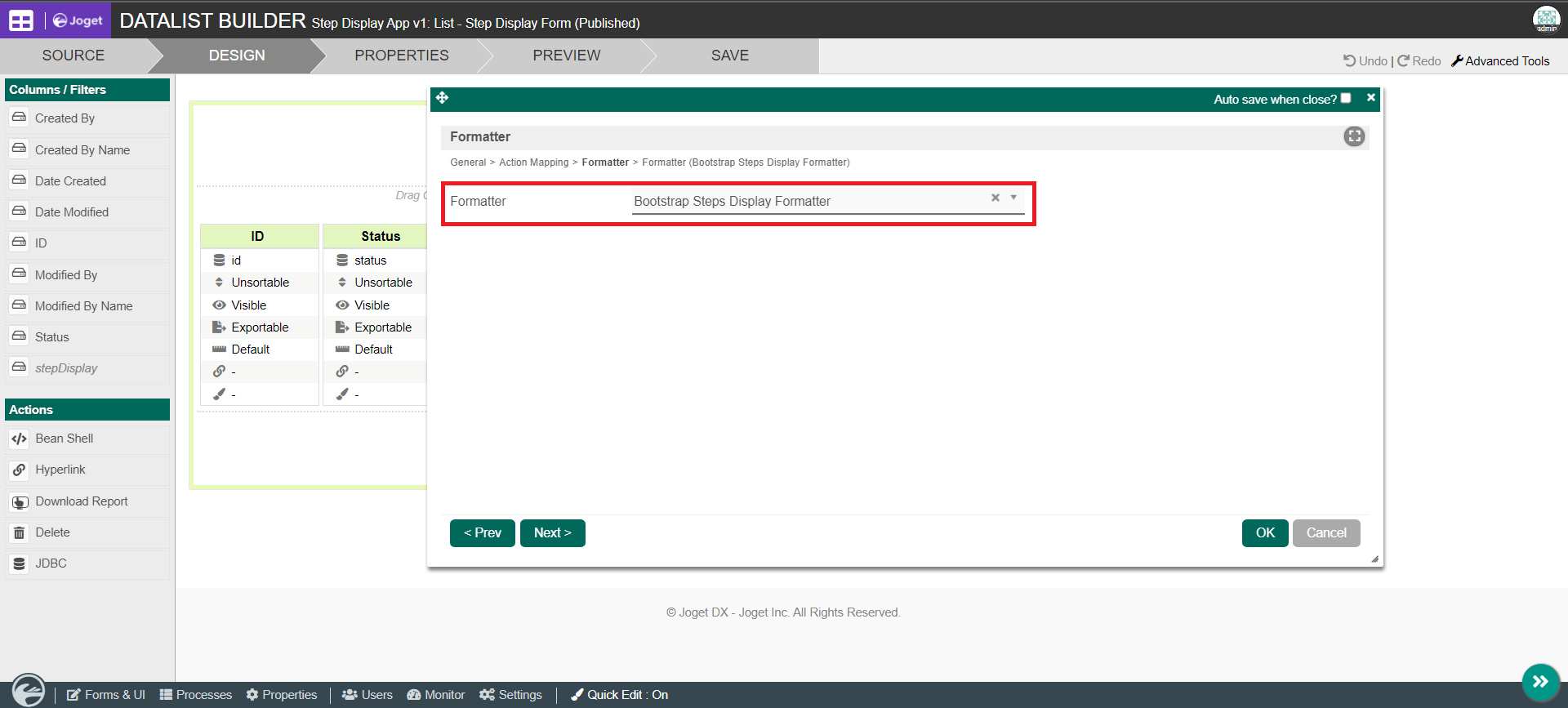Open the admin user avatar
This screenshot has height=708, width=1568.
click(1546, 20)
